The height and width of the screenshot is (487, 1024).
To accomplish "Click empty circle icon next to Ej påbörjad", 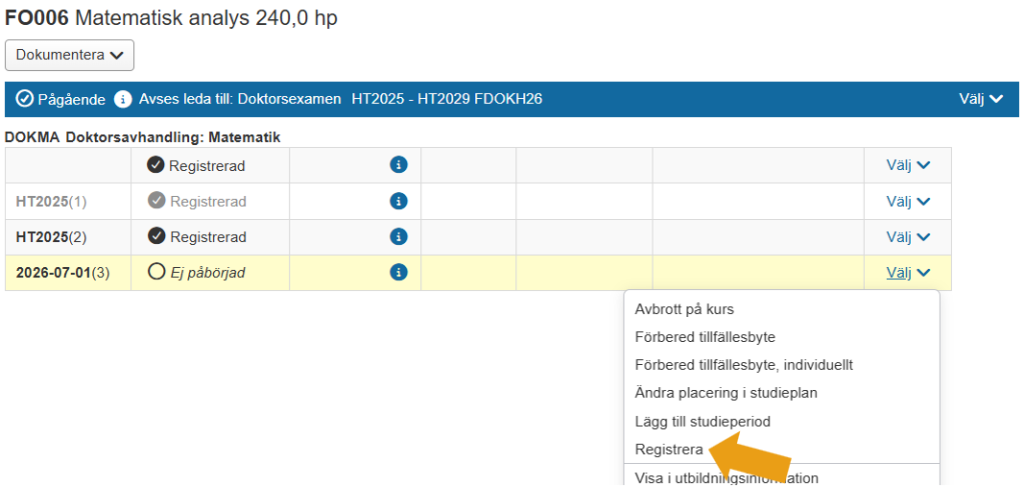I will (156, 272).
